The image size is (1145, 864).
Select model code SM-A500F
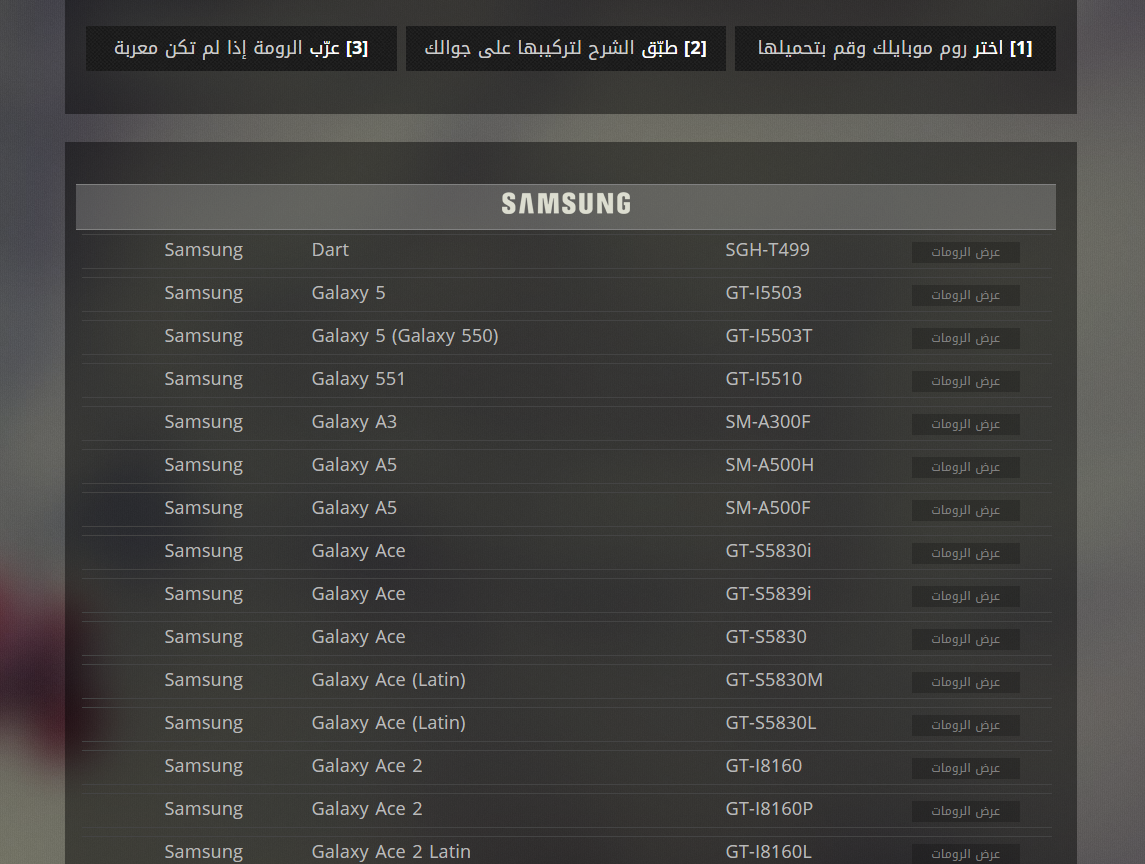click(767, 508)
